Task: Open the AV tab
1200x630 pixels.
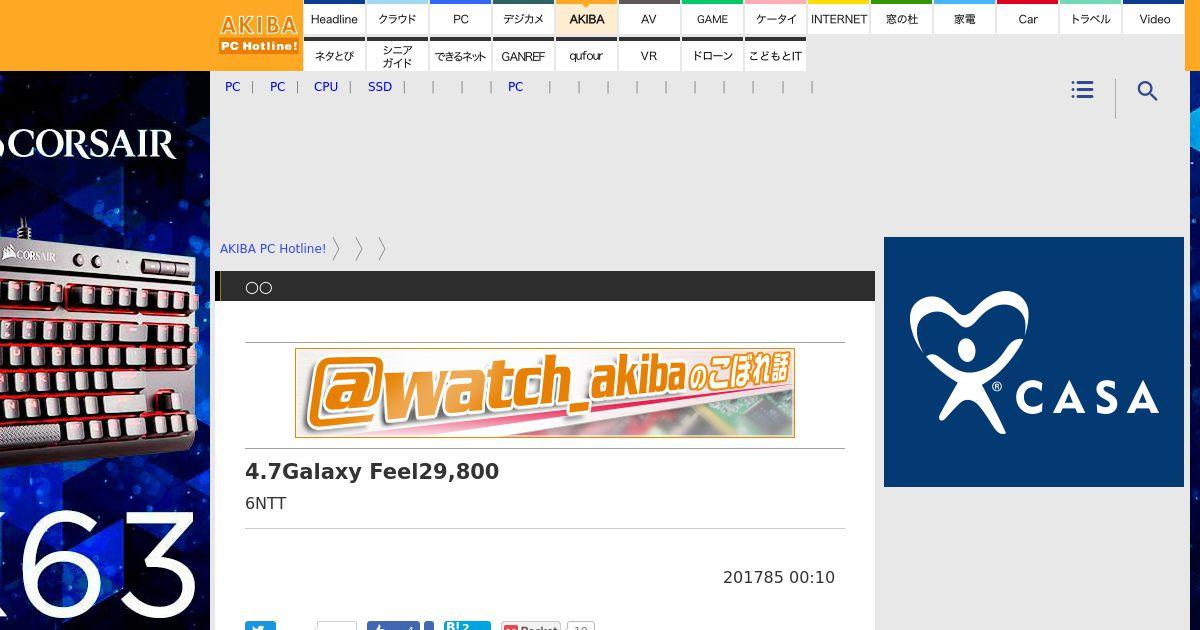Action: point(649,18)
